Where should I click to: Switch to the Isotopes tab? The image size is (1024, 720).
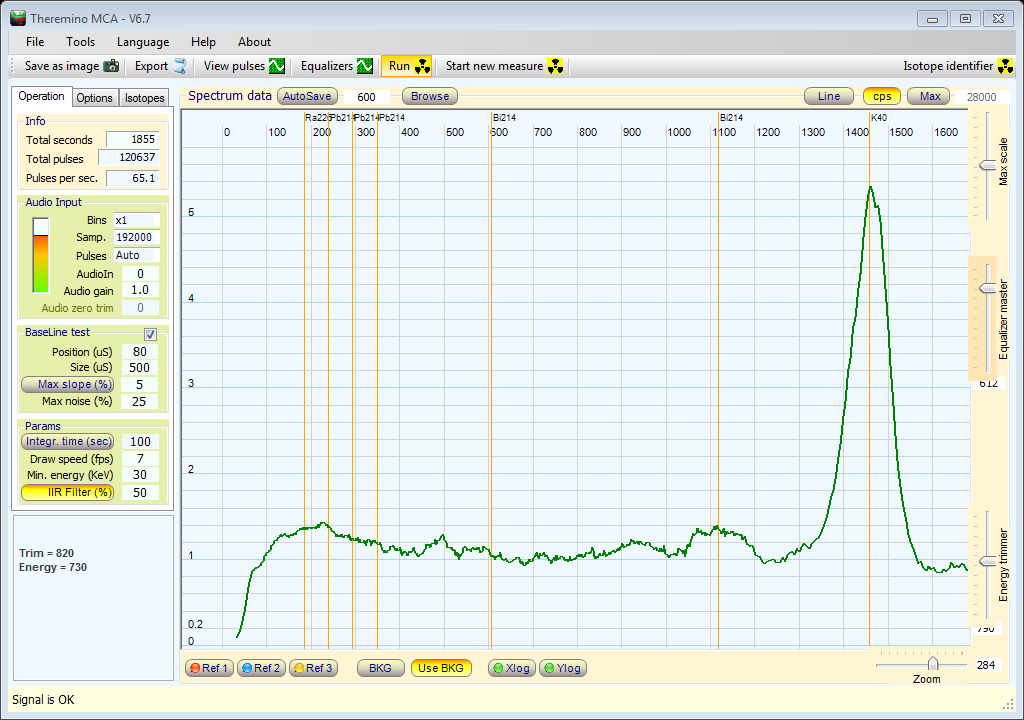145,98
